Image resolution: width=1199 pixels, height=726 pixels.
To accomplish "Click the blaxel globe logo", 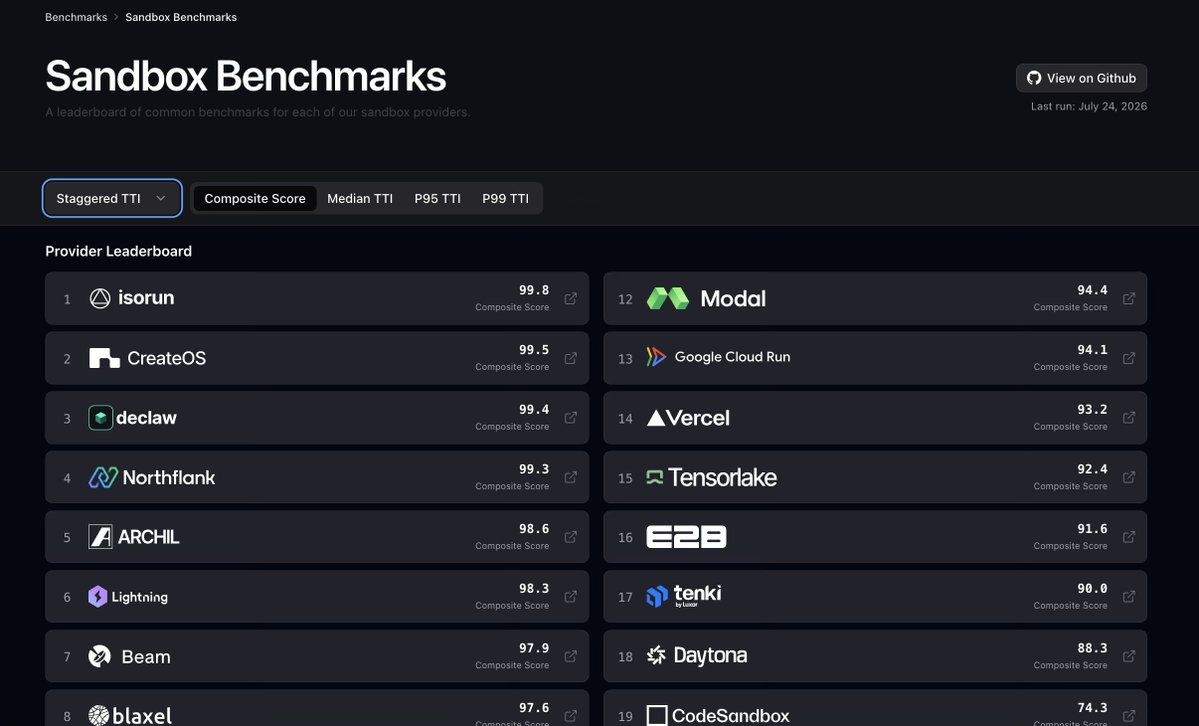I will 99,715.
